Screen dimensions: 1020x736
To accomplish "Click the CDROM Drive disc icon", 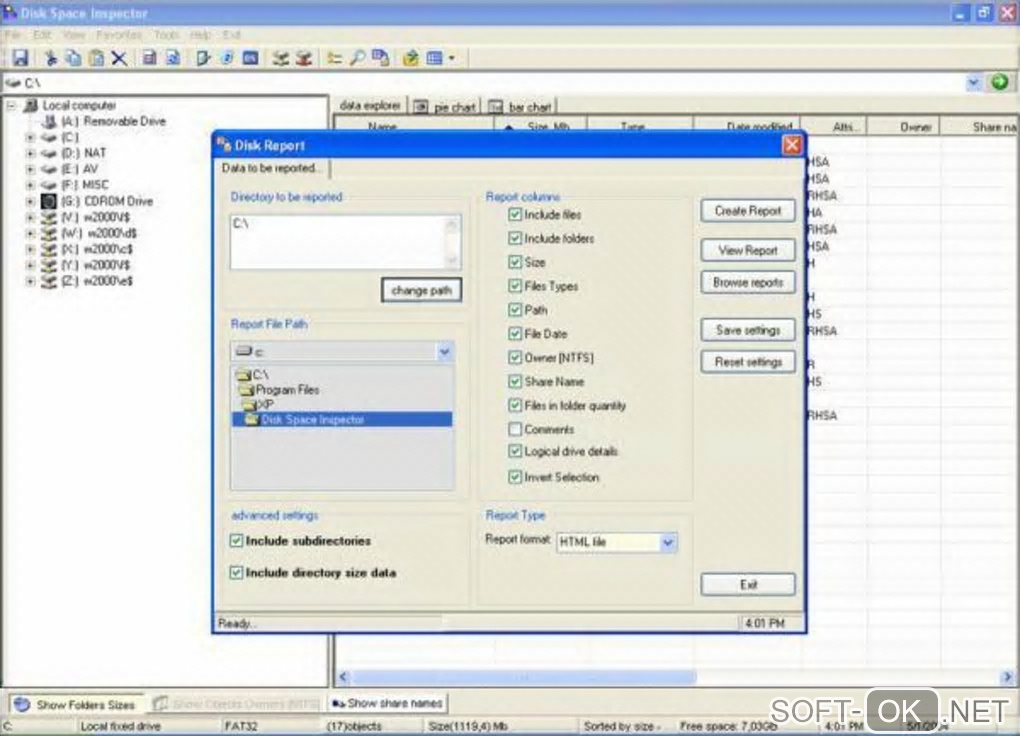I will pyautogui.click(x=48, y=201).
